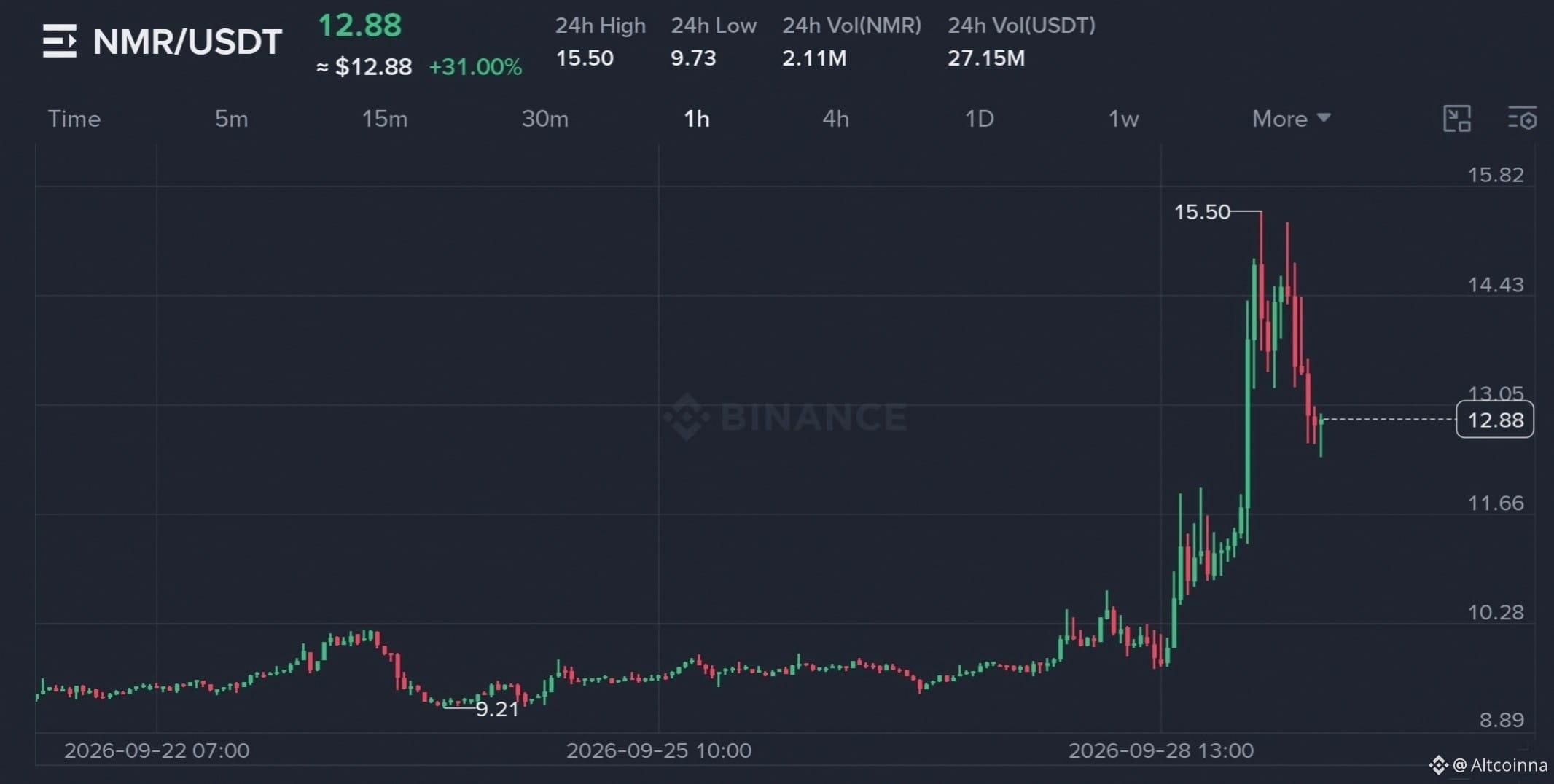Click the 15.50 high price marker
Screen dimensions: 1554x784
(x=1202, y=212)
